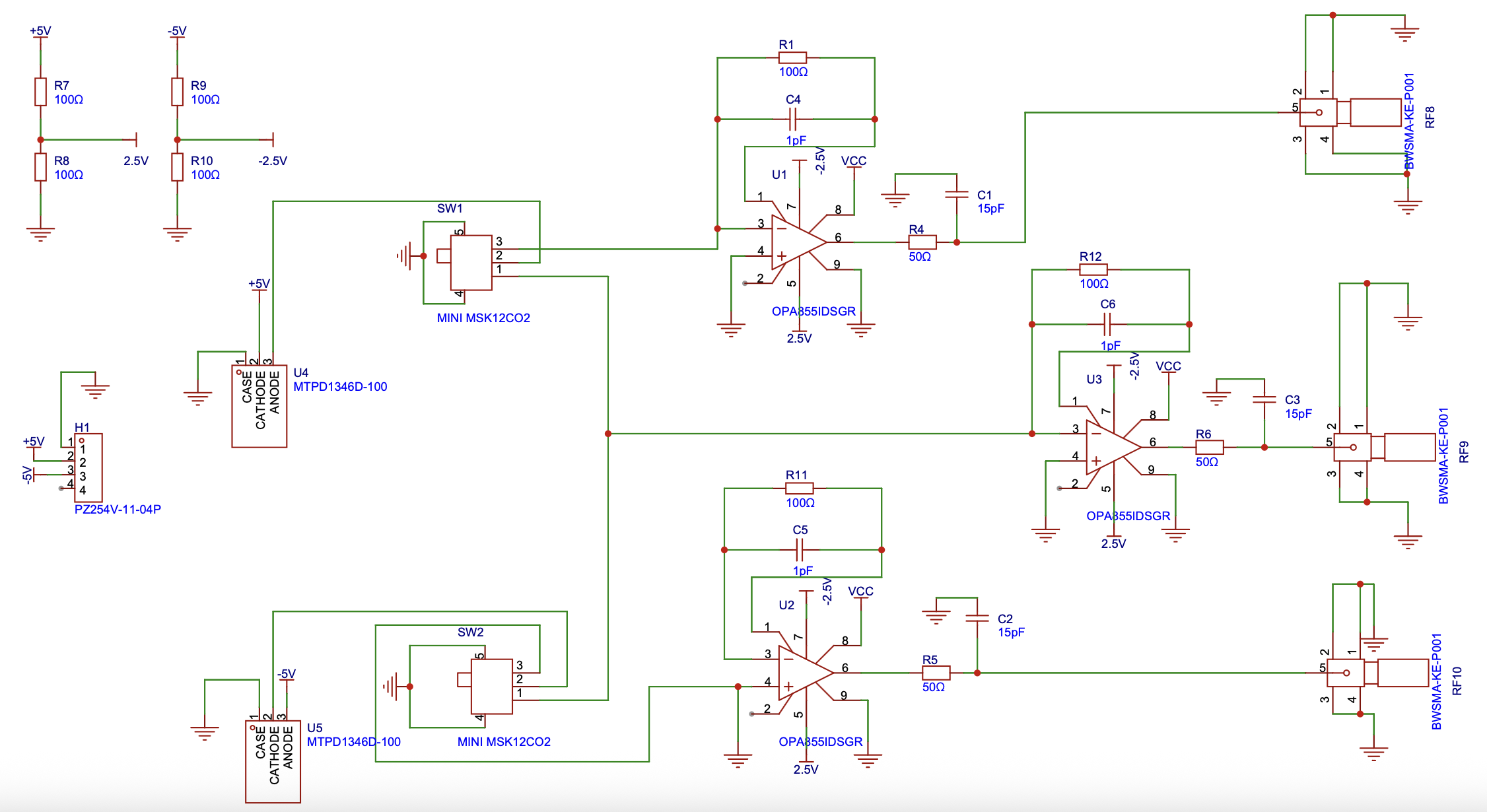Click the RF10 SMA connector body
The image size is (1487, 812).
[x=1378, y=673]
